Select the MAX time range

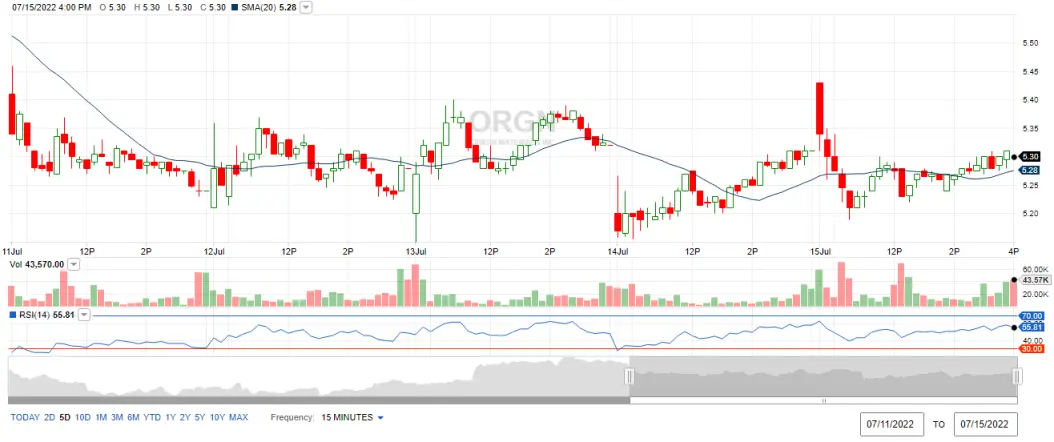point(239,417)
